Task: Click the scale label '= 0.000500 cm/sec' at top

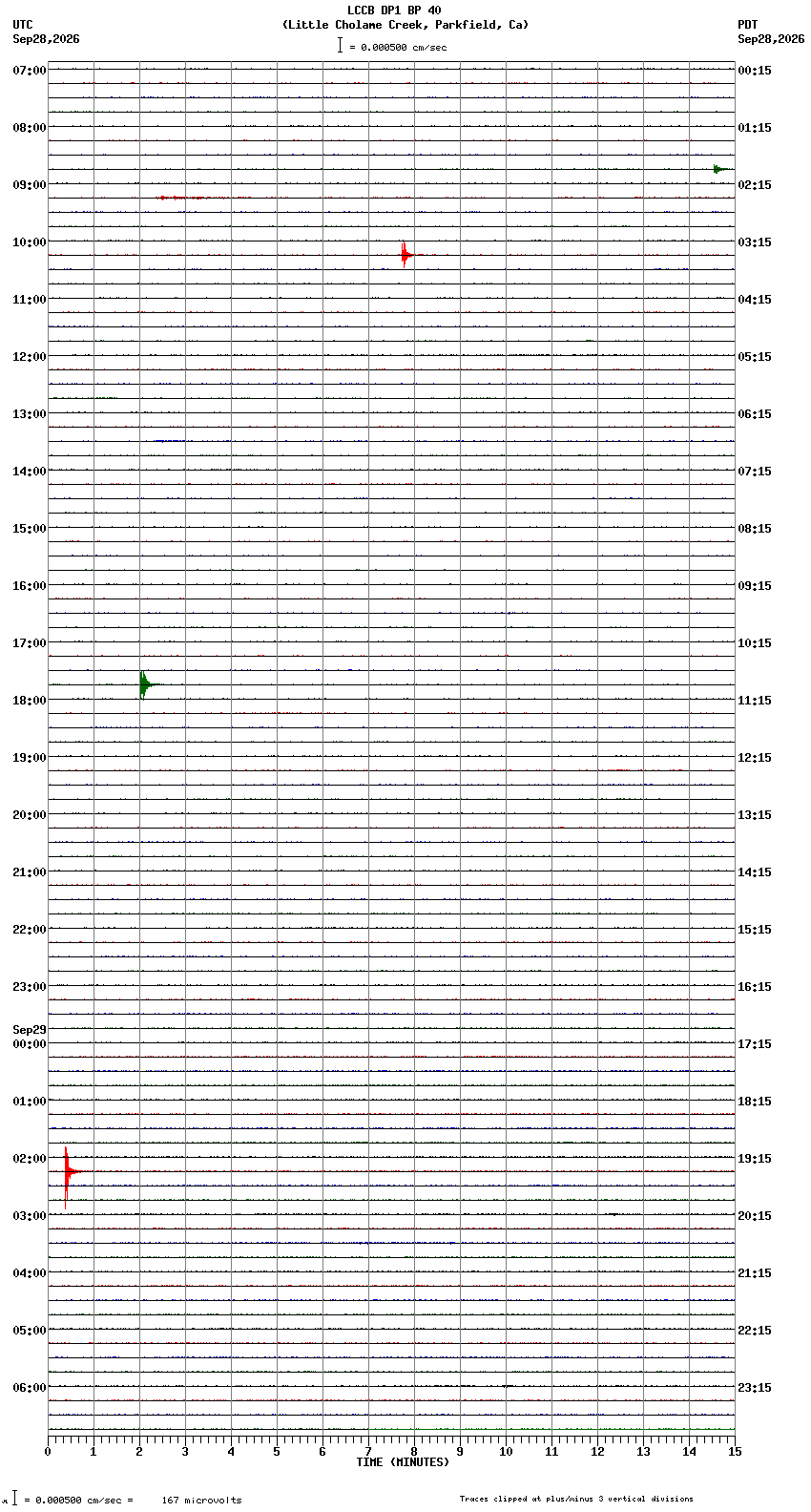Action: [x=398, y=47]
